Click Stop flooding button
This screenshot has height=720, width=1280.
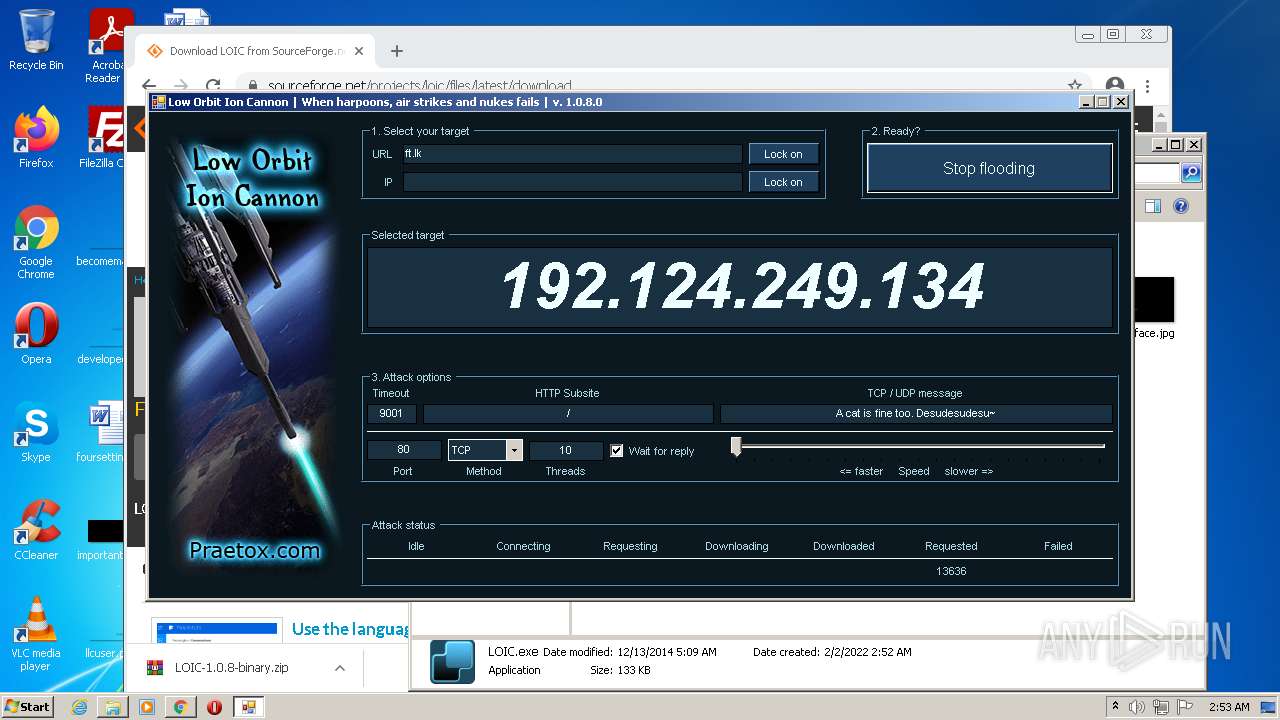(989, 168)
